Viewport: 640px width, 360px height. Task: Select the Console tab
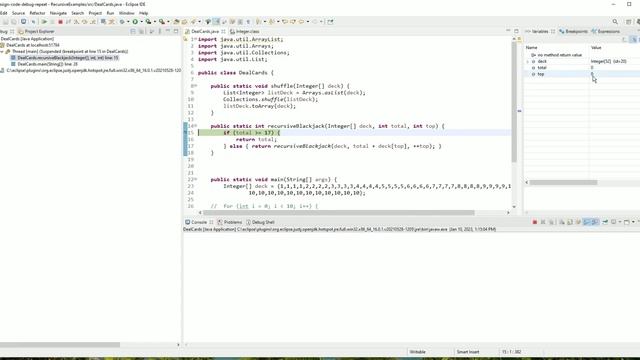point(196,222)
